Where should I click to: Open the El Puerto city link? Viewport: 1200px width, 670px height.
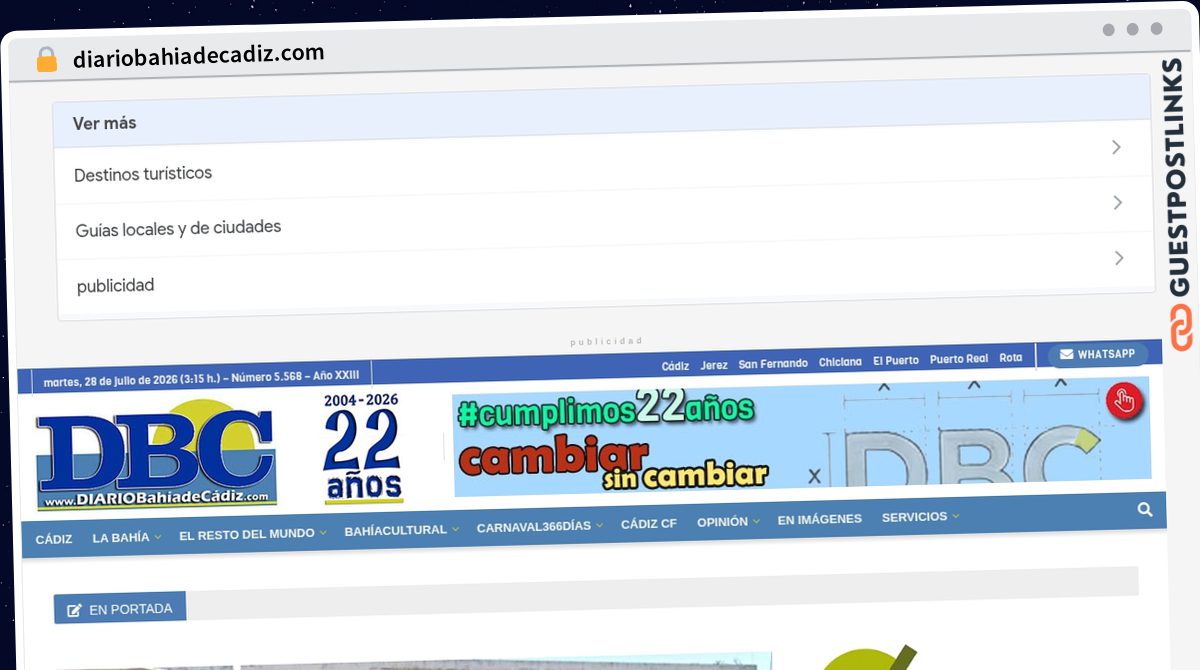(896, 361)
